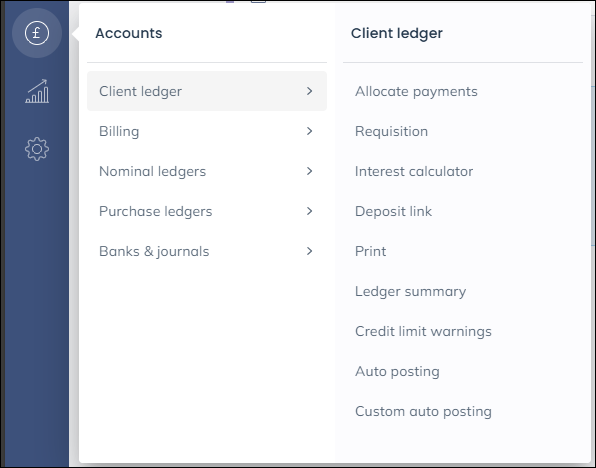Open Custom auto posting
This screenshot has height=468, width=596.
coord(423,411)
